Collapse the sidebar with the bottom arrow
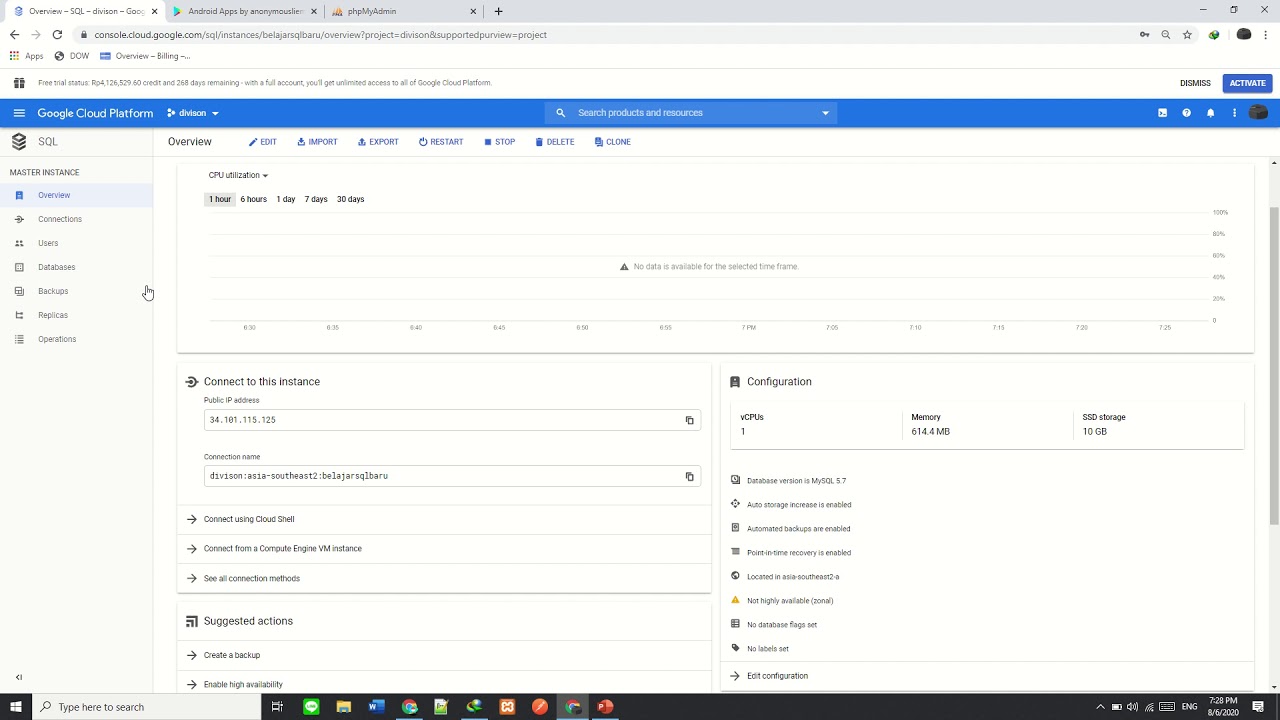The image size is (1280, 720). (18, 677)
